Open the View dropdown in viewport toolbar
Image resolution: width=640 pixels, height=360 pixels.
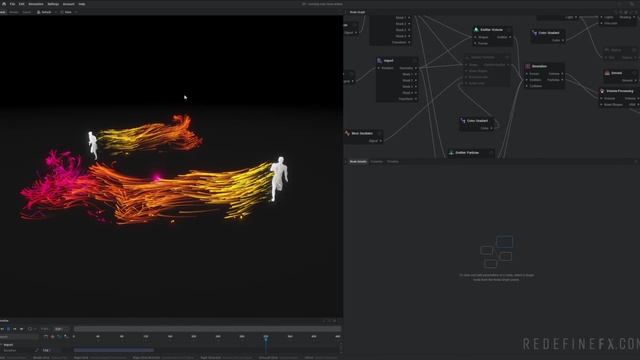pyautogui.click(x=68, y=12)
